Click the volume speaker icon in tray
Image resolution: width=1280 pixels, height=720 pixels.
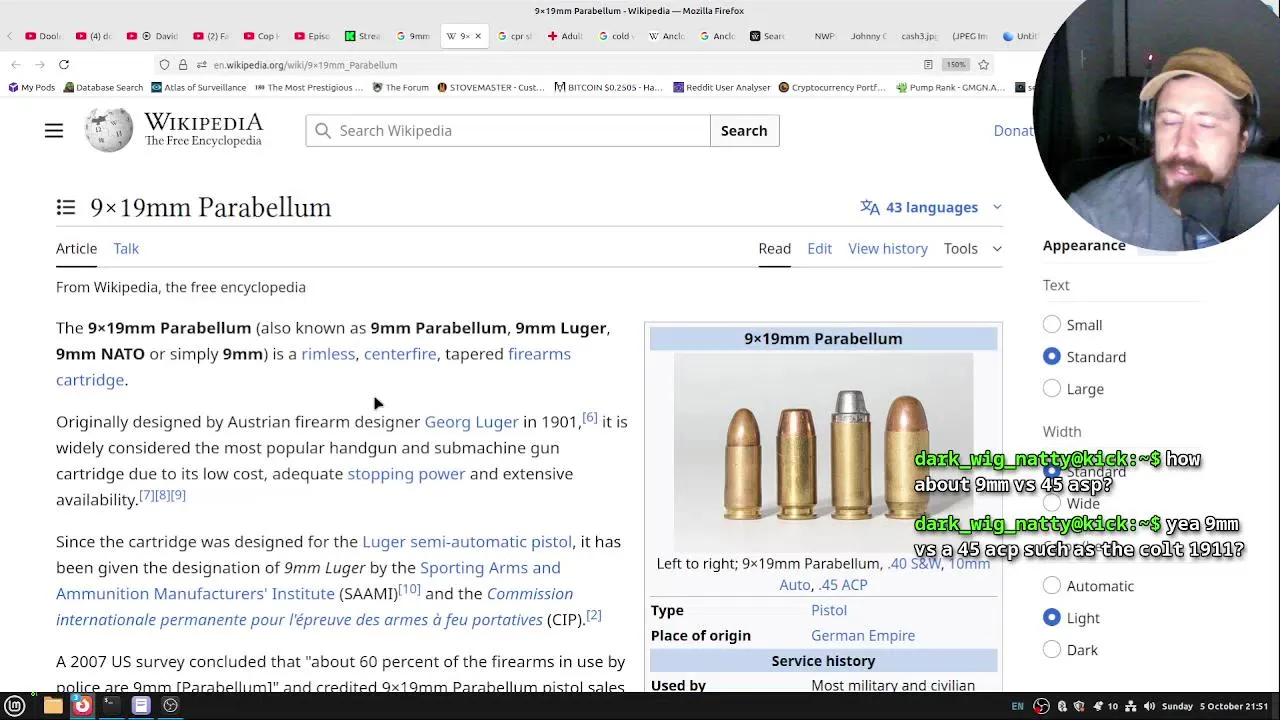(x=1149, y=706)
